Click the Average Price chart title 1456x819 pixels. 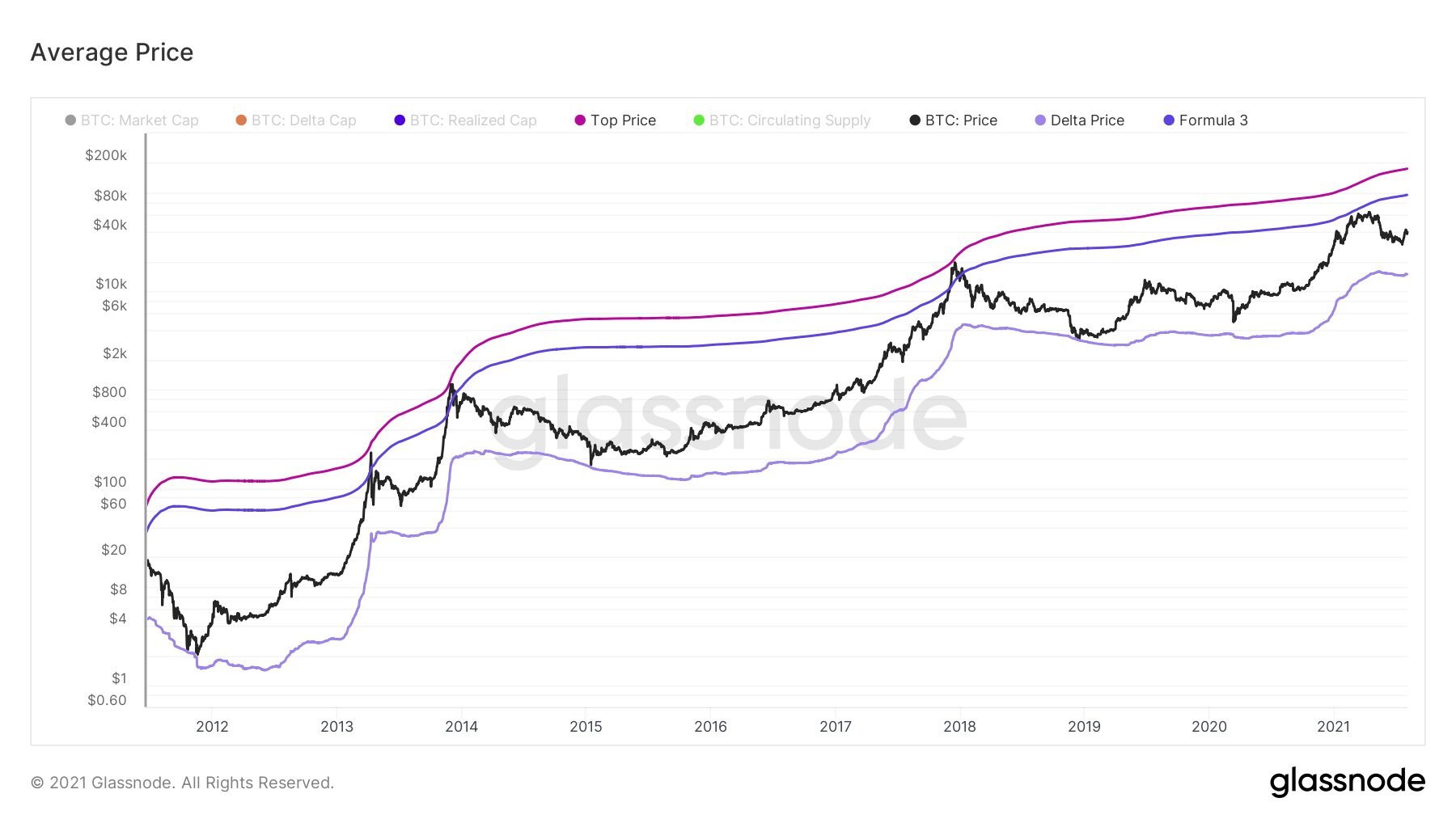click(x=112, y=53)
